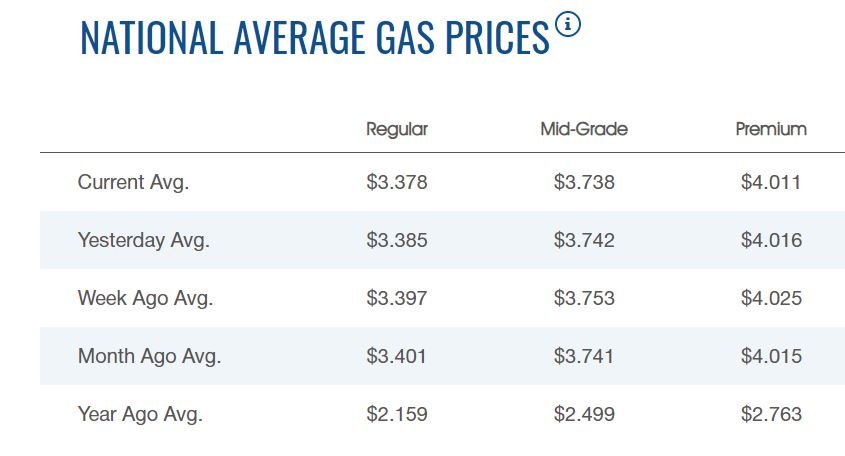Click year-ago Premium price $2.763
The width and height of the screenshot is (845, 456).
771,414
